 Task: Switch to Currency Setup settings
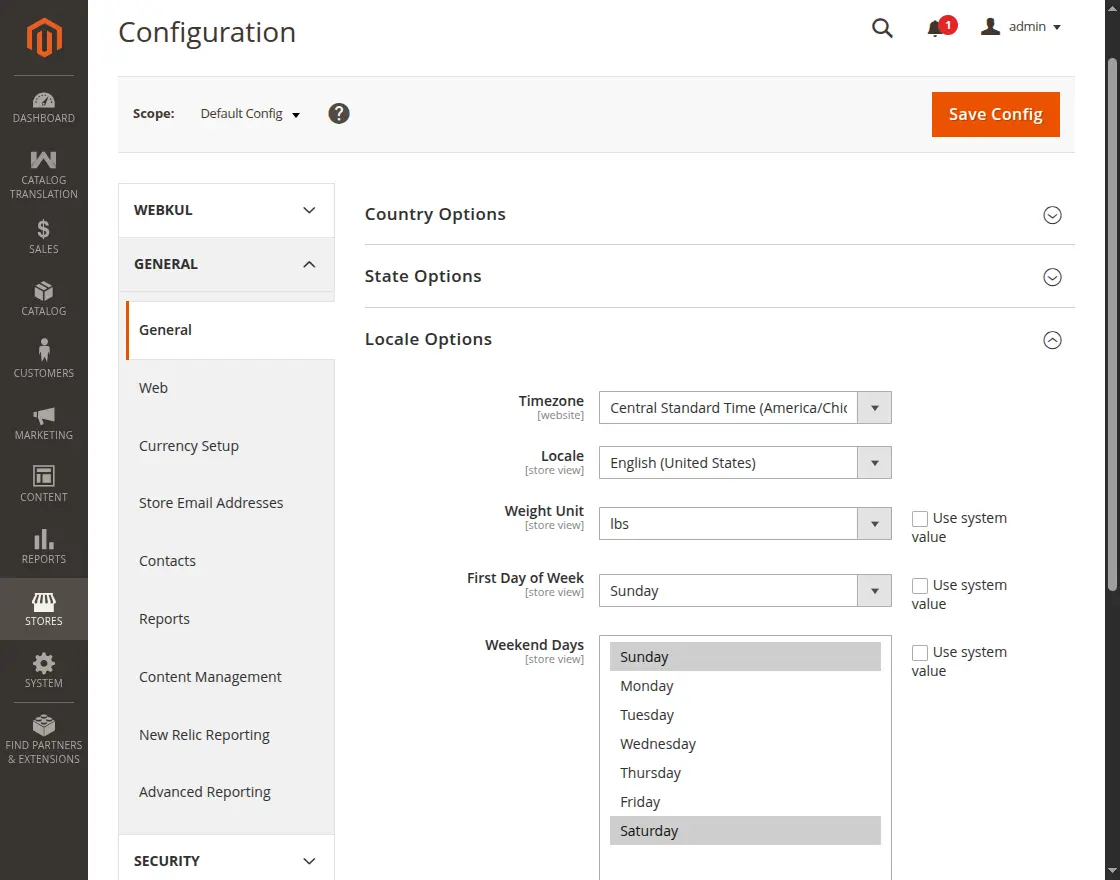click(x=188, y=445)
